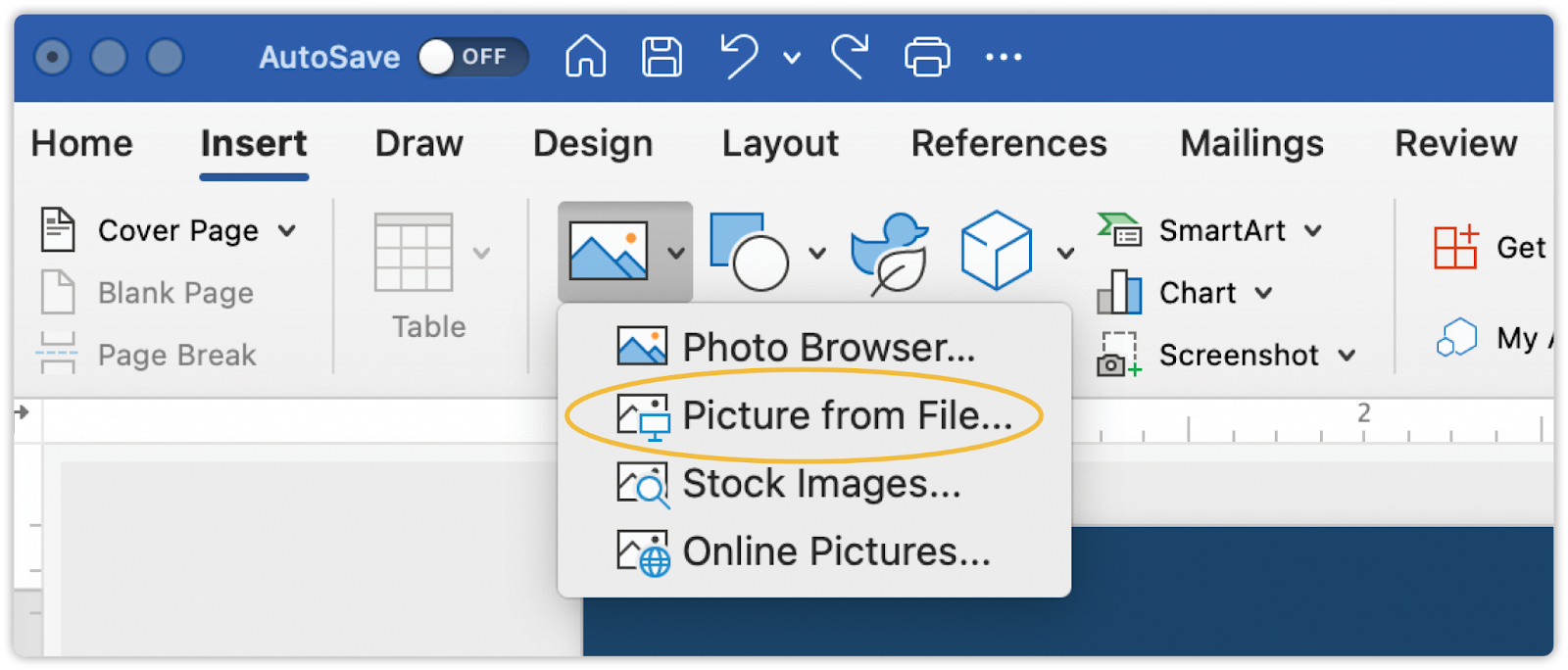Click the Shapes icon
The width and height of the screenshot is (1568, 670).
750,252
